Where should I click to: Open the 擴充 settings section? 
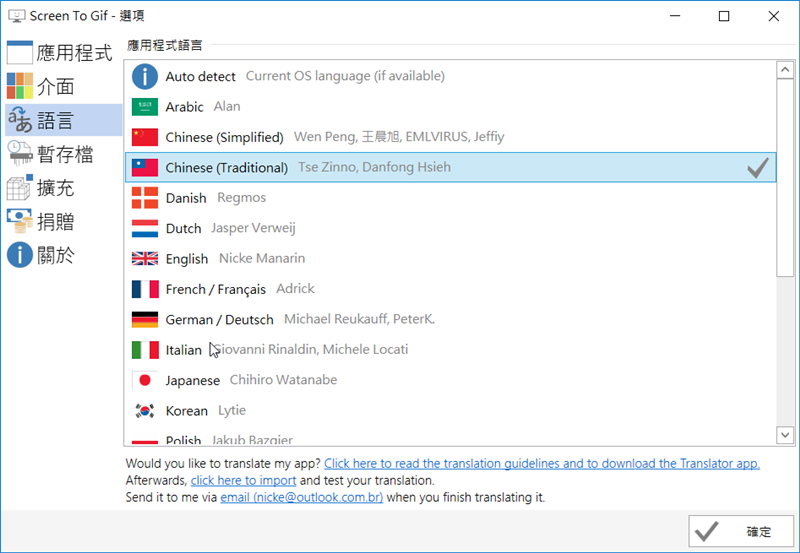pyautogui.click(x=63, y=187)
